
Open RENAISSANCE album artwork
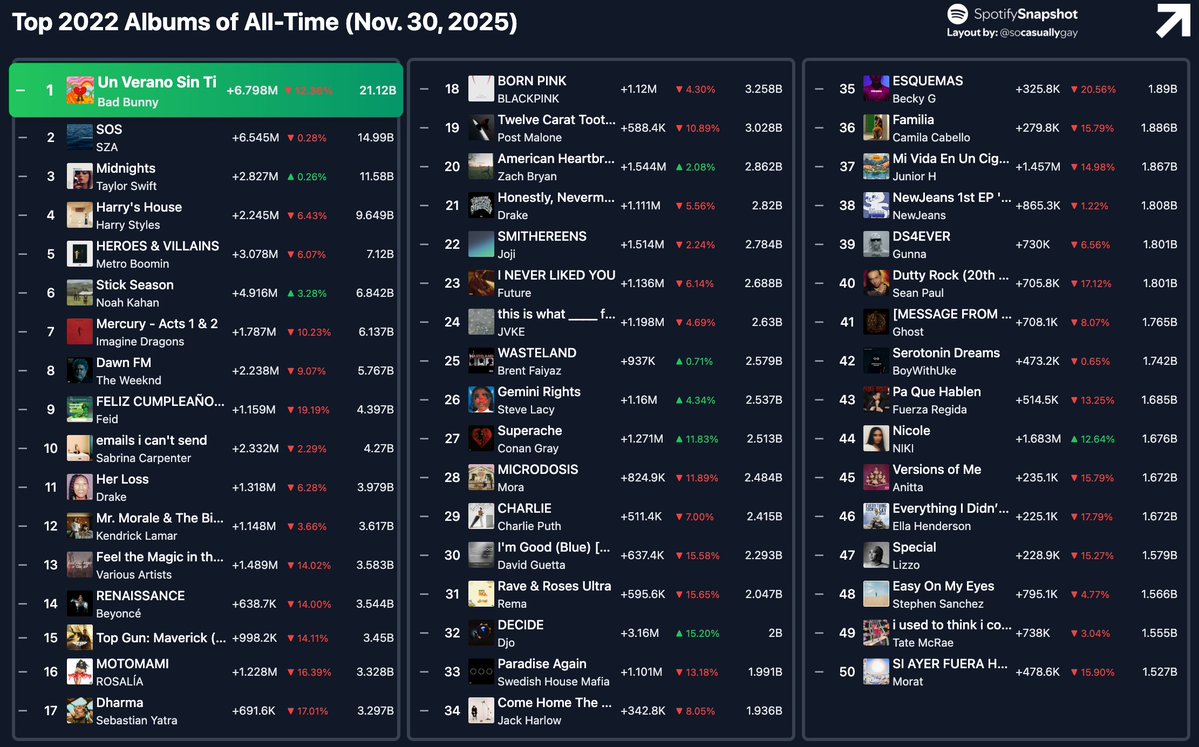[x=80, y=604]
